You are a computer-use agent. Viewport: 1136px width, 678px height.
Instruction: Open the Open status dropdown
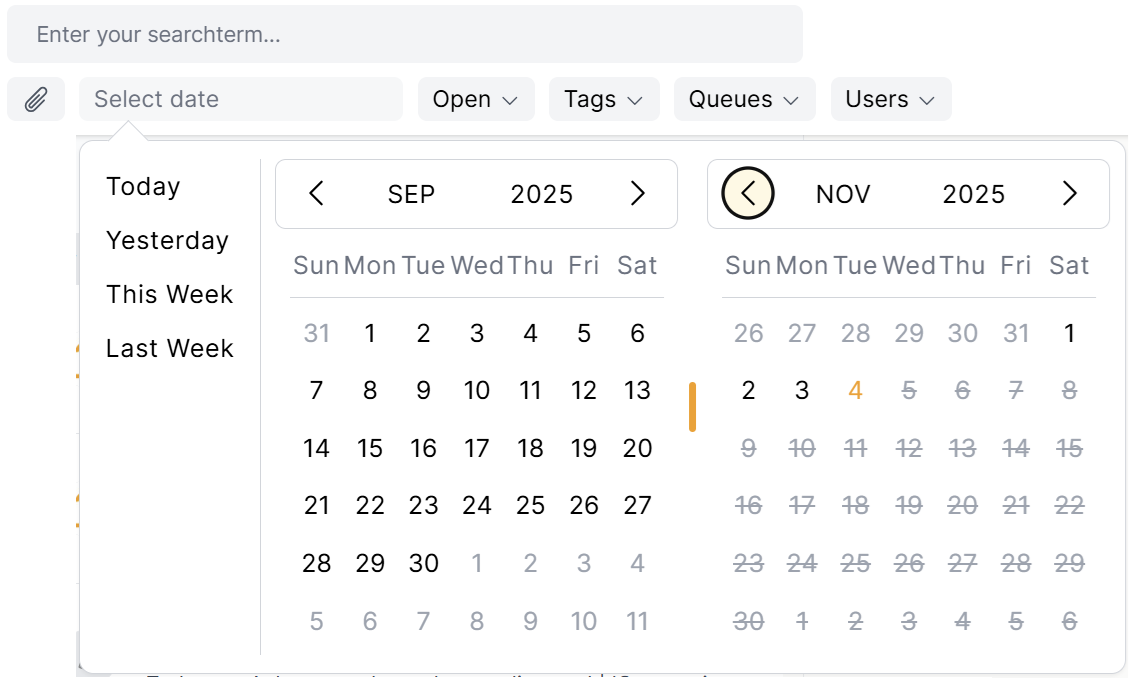pyautogui.click(x=476, y=99)
